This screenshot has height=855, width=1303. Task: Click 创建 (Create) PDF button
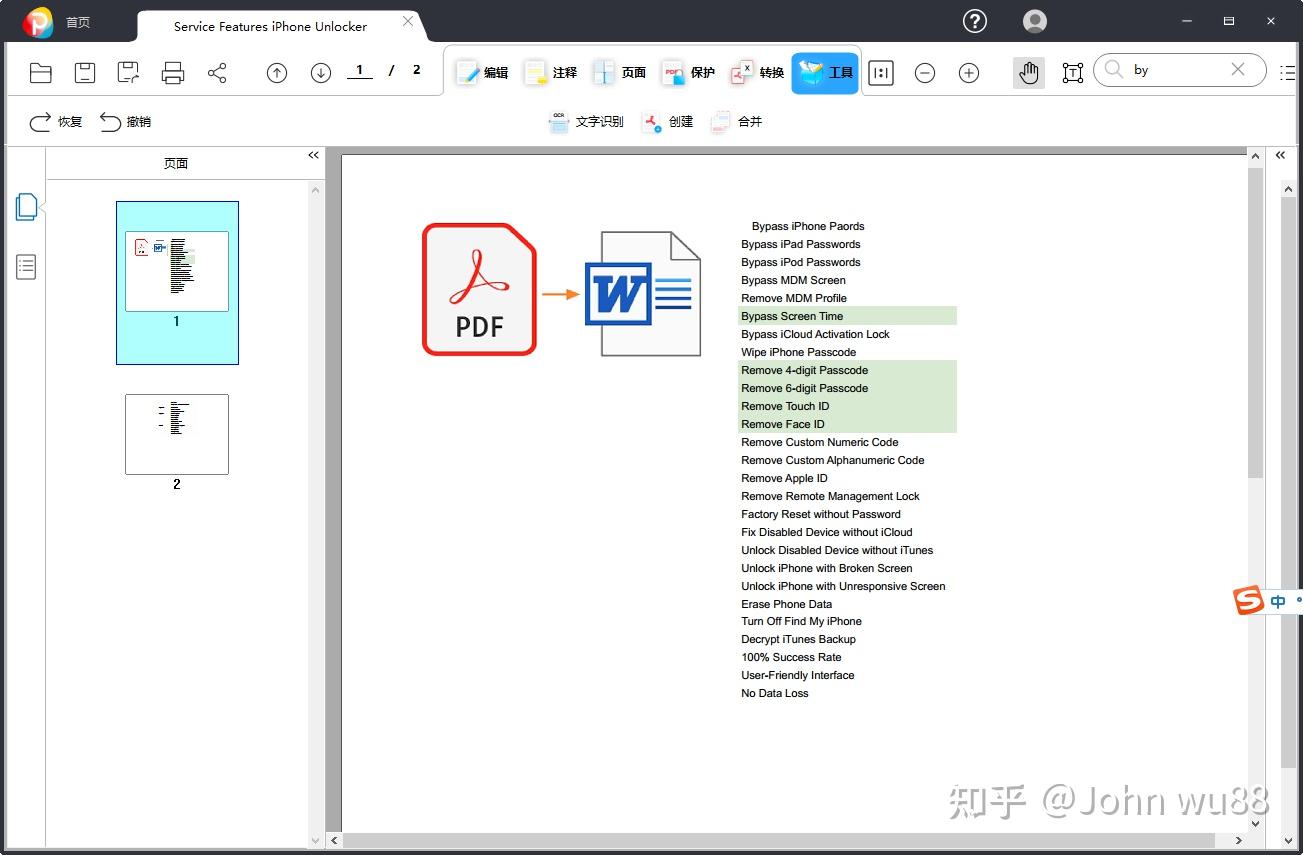click(x=667, y=122)
